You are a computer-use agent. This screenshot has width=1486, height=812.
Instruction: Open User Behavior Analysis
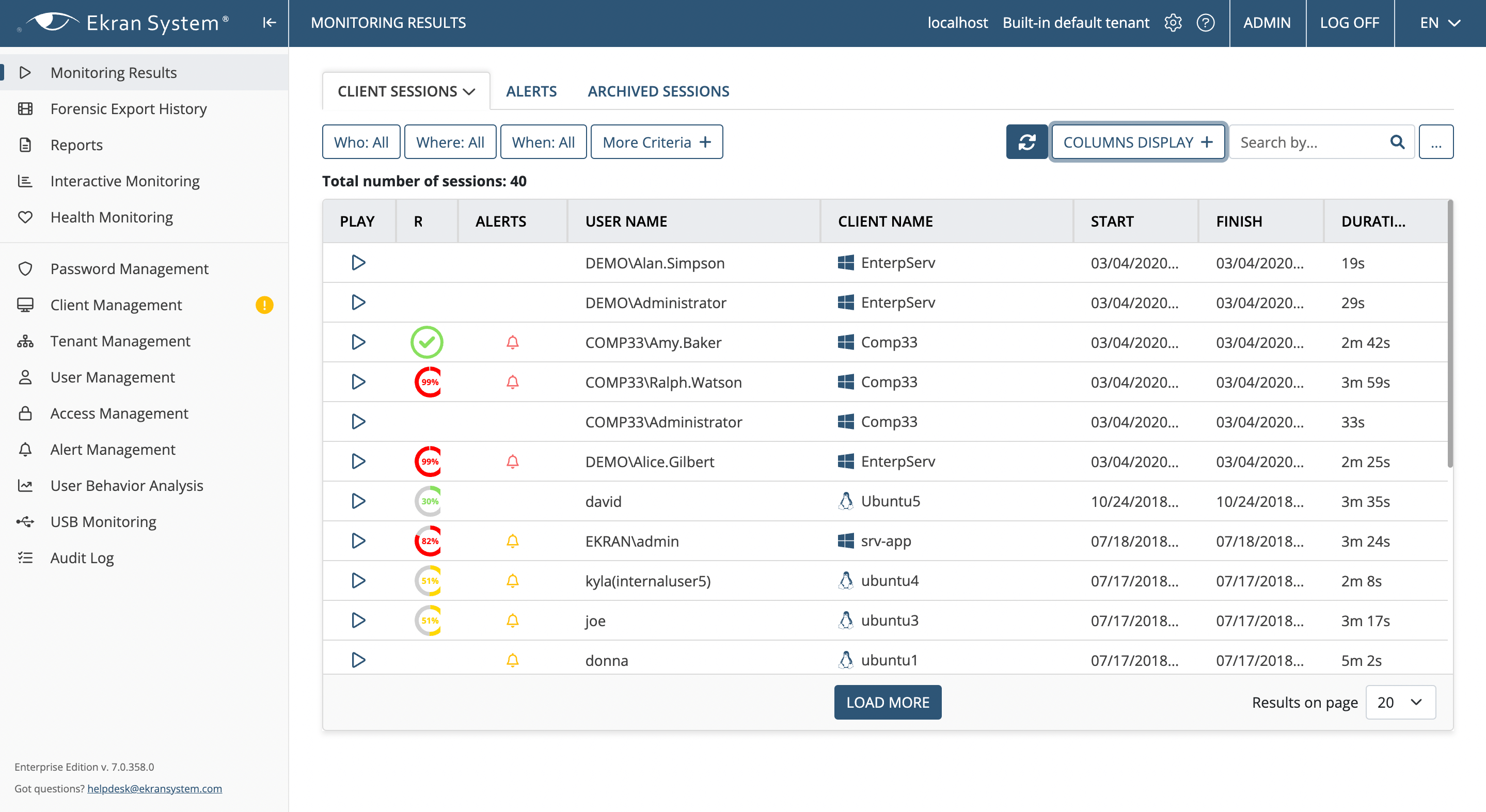coord(144,486)
